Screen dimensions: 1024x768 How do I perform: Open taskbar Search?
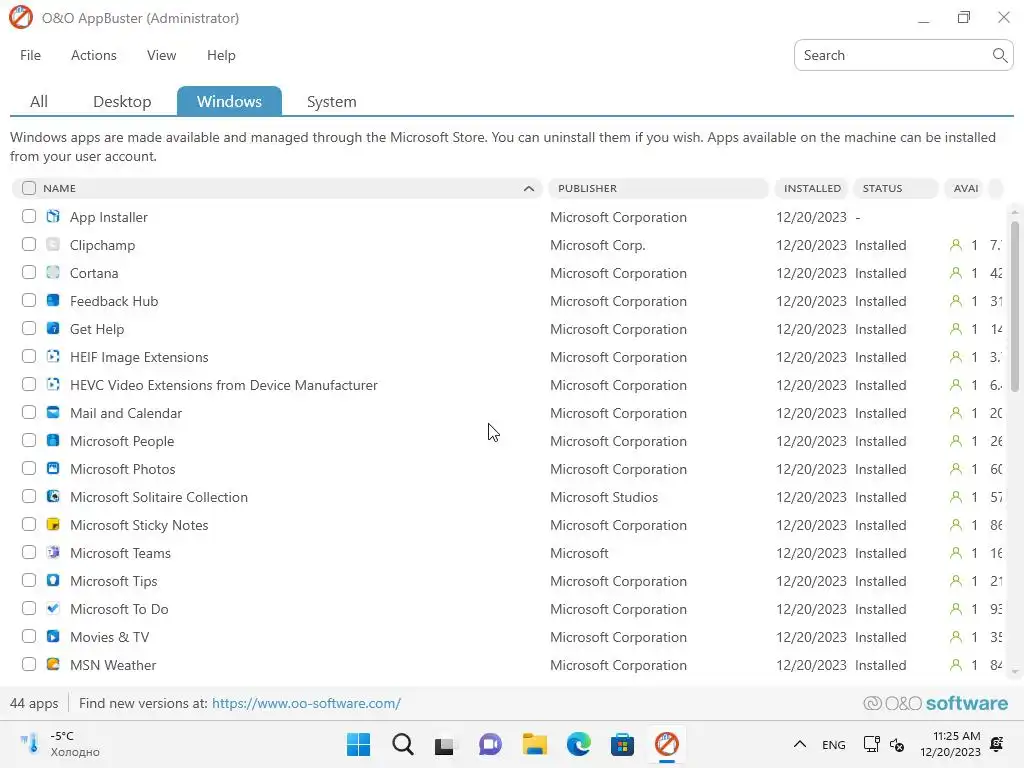[402, 744]
